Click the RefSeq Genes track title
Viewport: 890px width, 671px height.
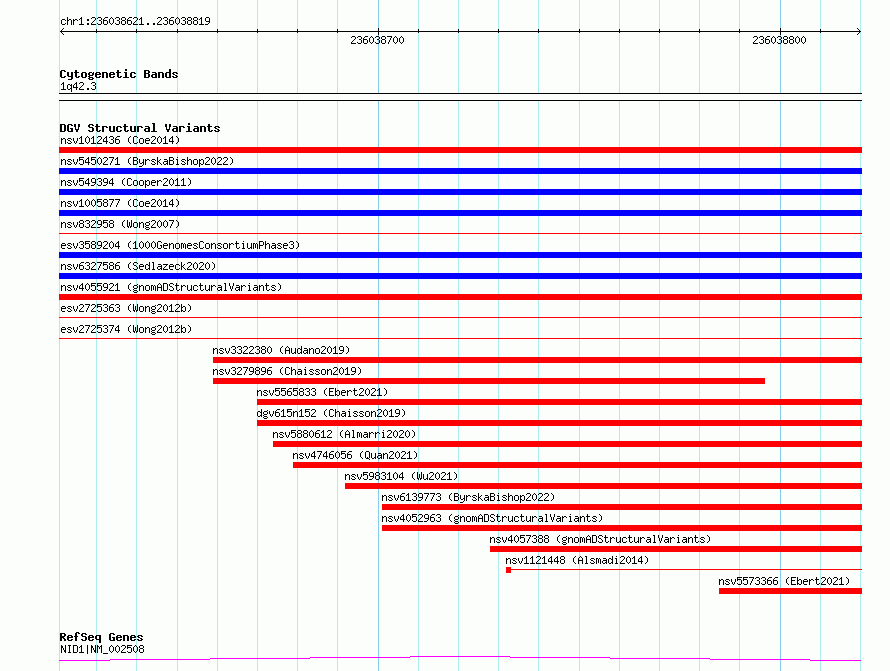coord(101,637)
